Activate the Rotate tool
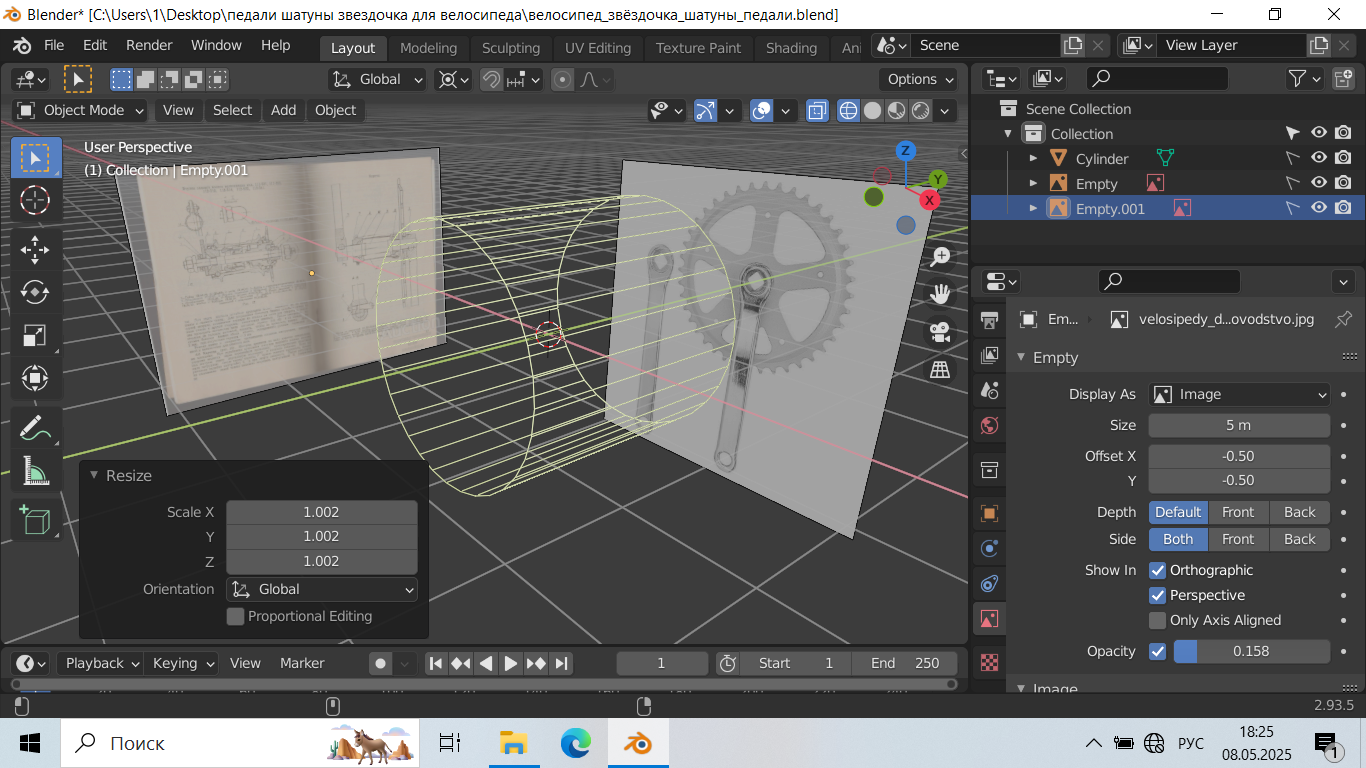This screenshot has width=1366, height=768. pyautogui.click(x=35, y=291)
